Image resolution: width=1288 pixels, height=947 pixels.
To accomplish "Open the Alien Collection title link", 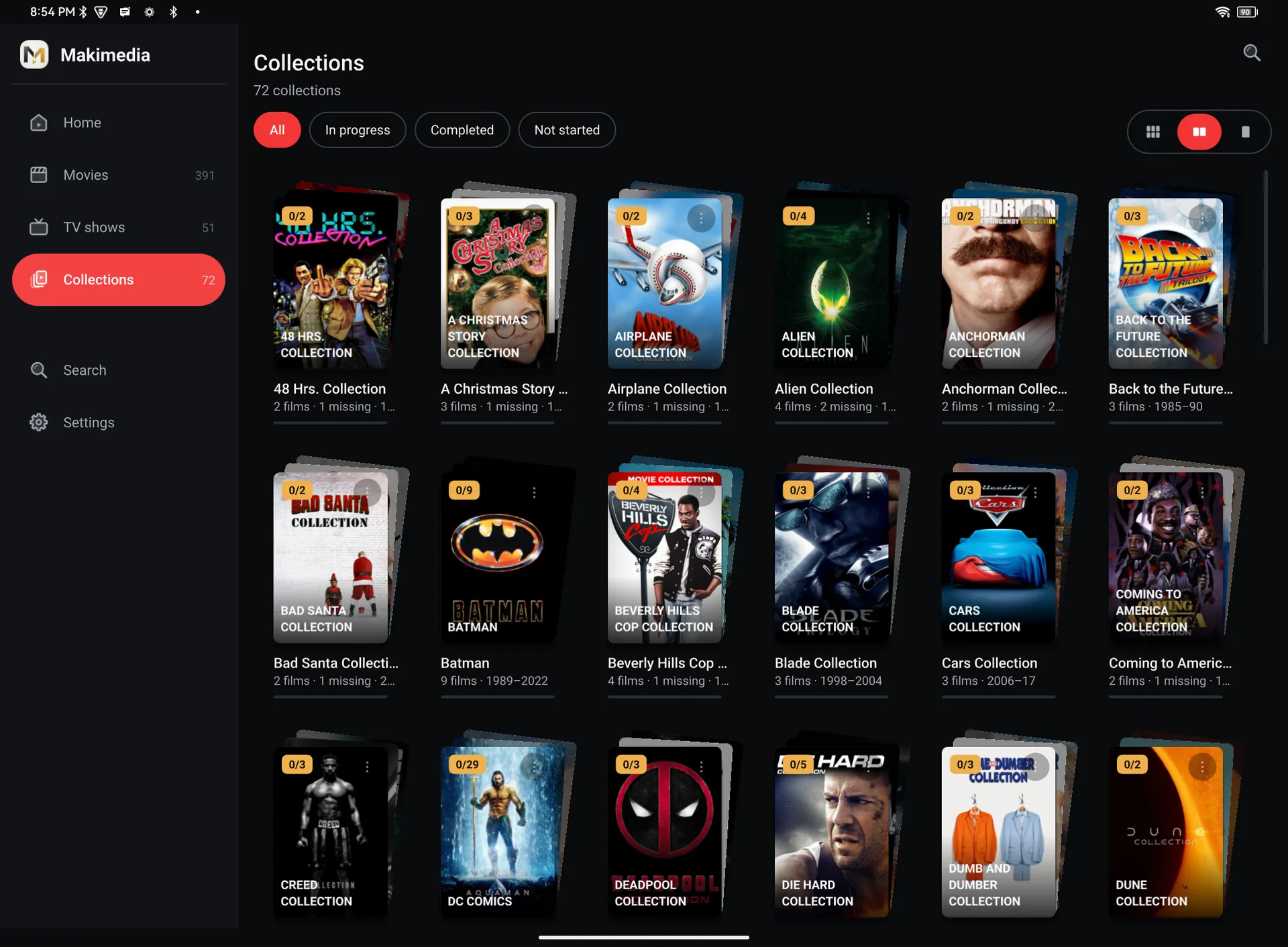I will pos(824,389).
